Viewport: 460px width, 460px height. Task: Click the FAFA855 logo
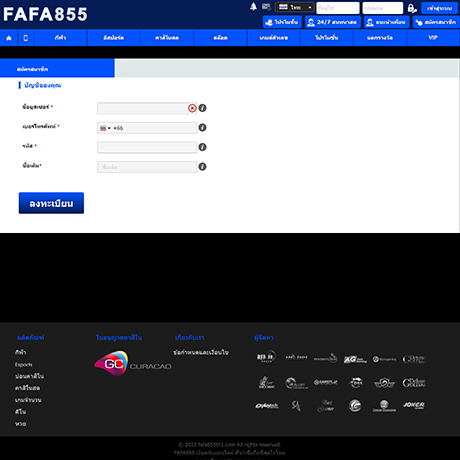45,14
